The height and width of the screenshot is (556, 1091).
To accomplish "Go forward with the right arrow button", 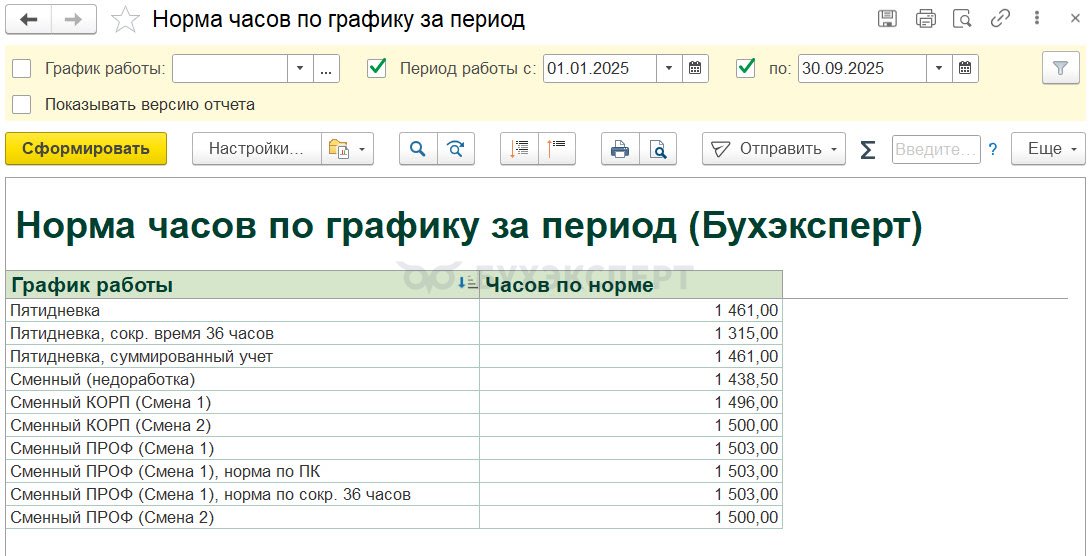I will tap(74, 19).
